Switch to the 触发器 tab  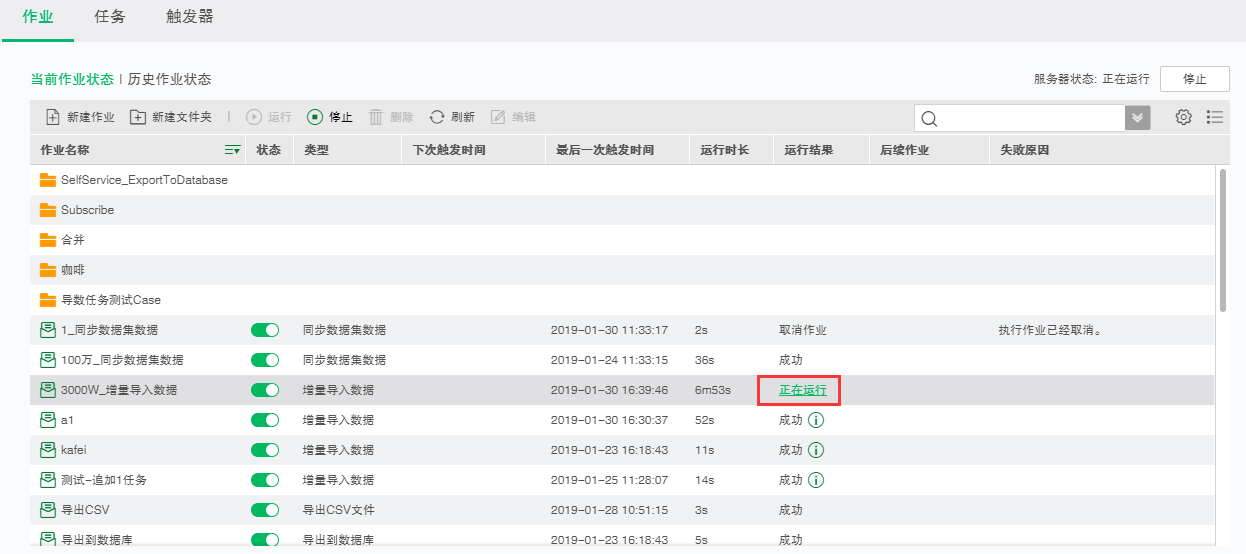coord(189,17)
